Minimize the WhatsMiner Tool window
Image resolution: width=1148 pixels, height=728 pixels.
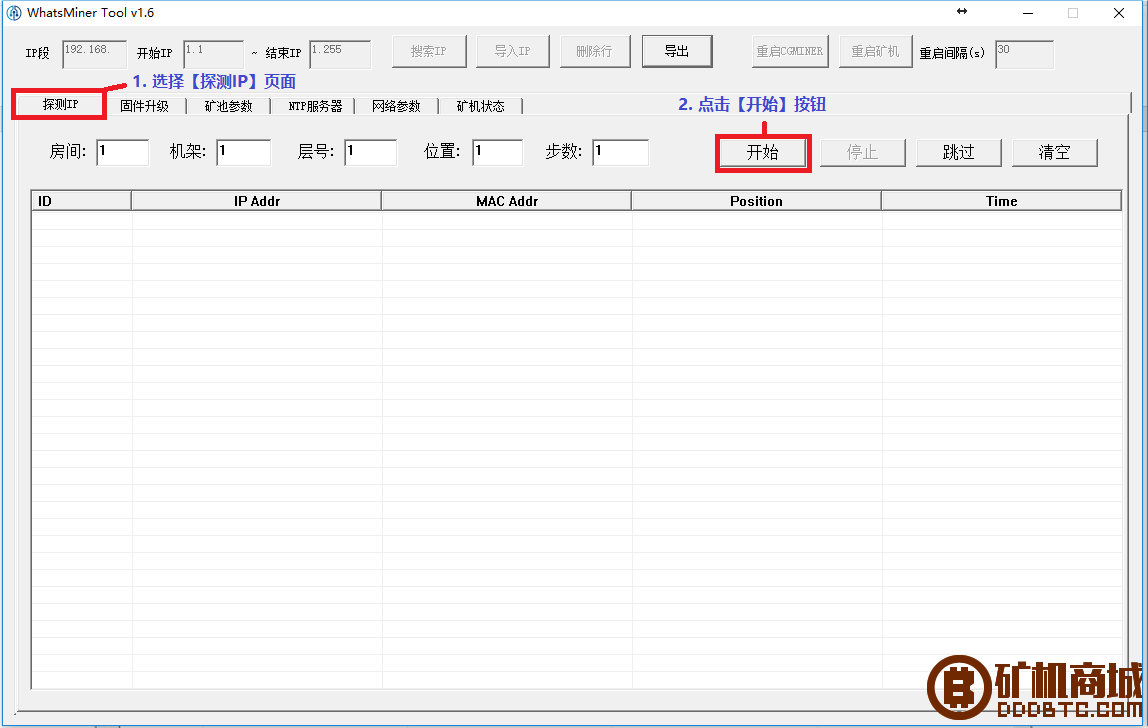(1028, 13)
